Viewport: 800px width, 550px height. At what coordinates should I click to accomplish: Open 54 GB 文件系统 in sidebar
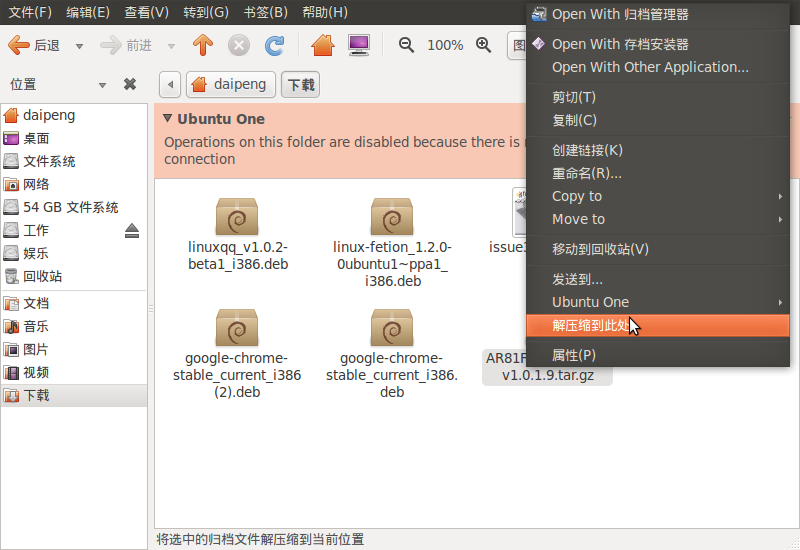pyautogui.click(x=74, y=207)
